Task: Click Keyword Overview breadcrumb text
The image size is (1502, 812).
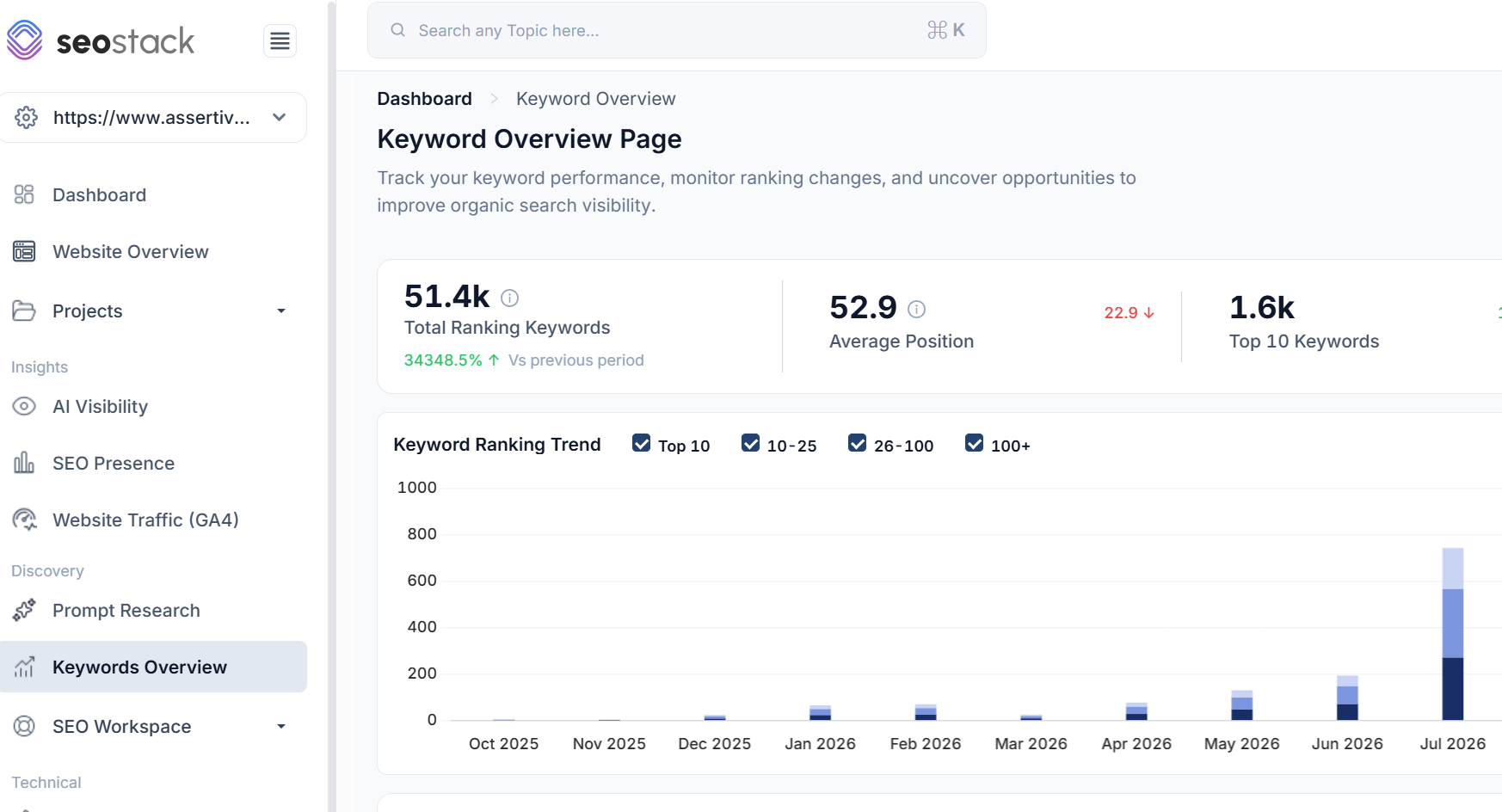Action: point(595,99)
